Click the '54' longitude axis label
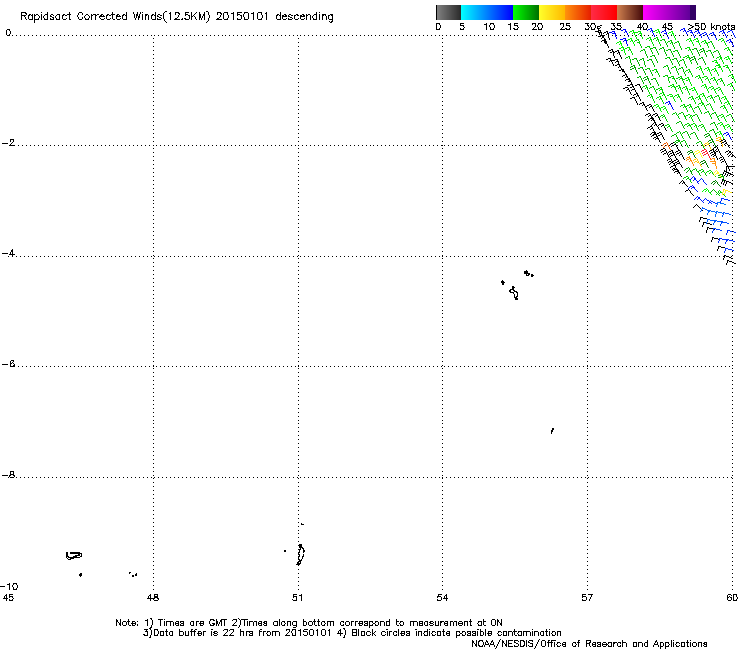Screen dimensions: 740x650 tap(442, 598)
